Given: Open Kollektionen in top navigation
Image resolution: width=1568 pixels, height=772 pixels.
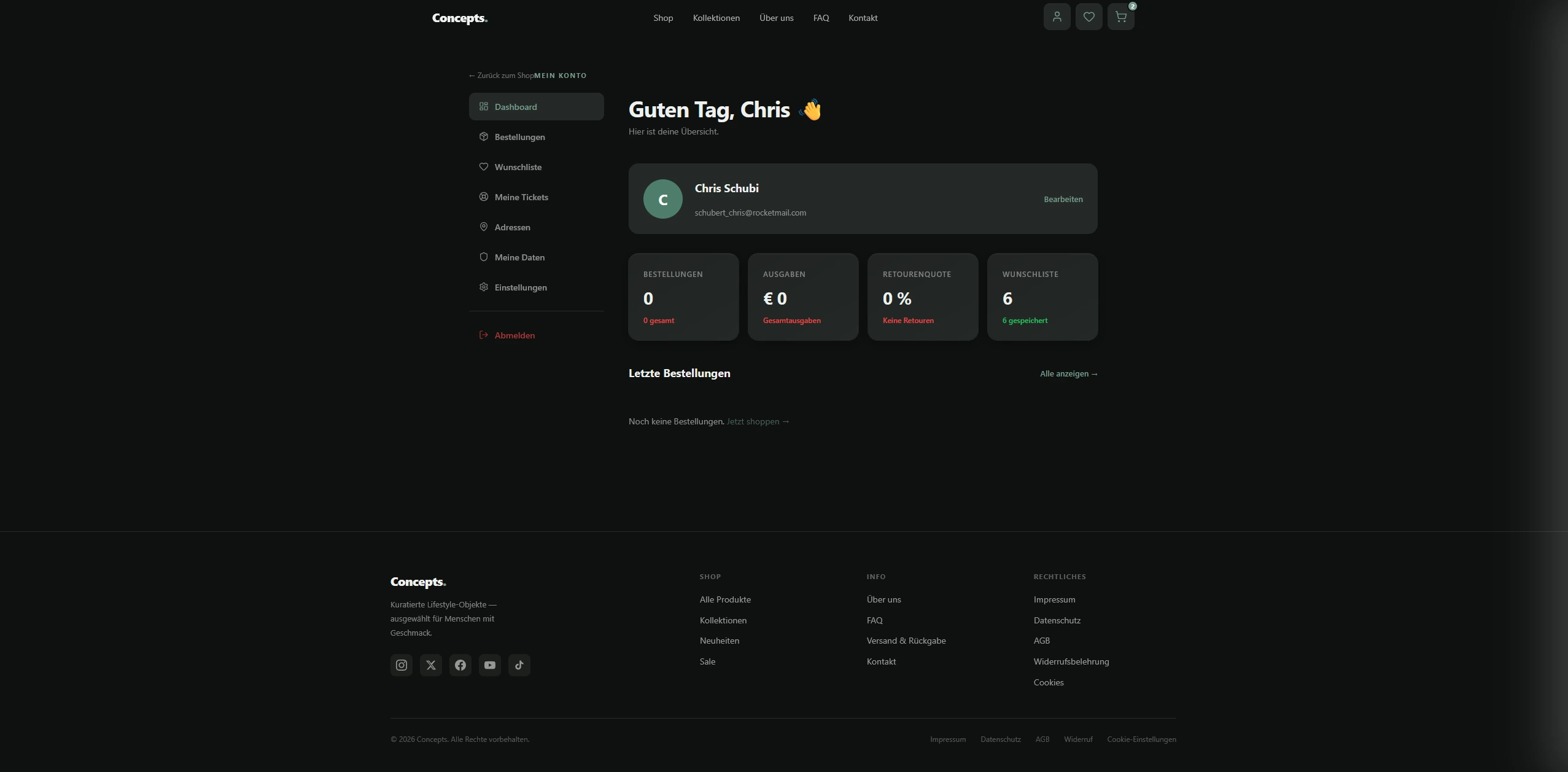Looking at the screenshot, I should point(716,18).
